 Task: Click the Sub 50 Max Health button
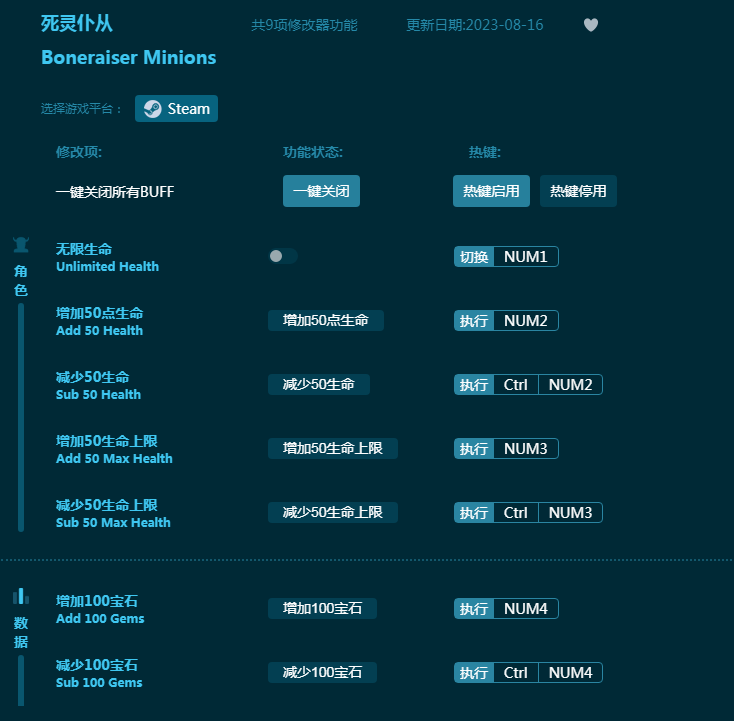332,512
